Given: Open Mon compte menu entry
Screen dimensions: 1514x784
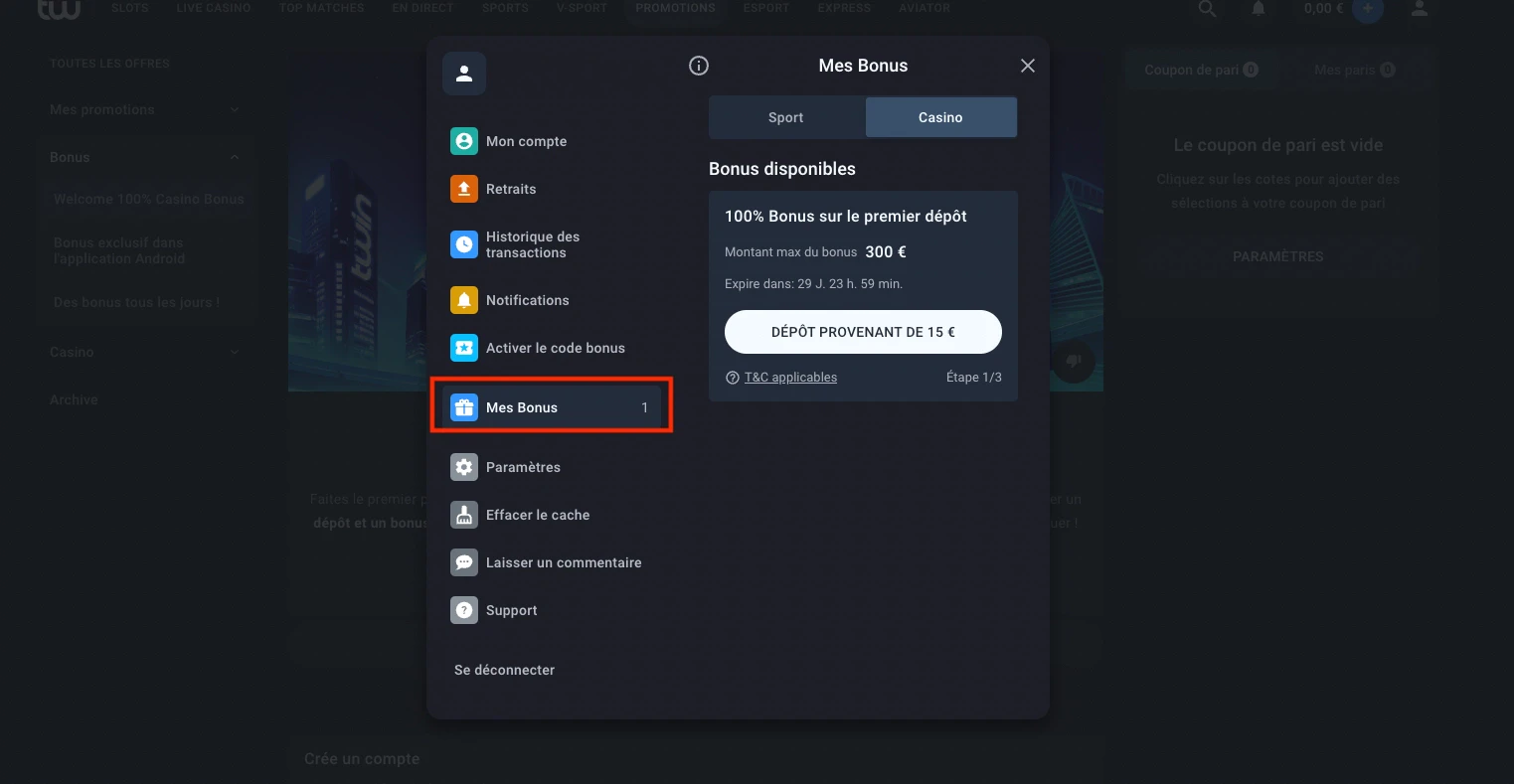Looking at the screenshot, I should pos(552,141).
